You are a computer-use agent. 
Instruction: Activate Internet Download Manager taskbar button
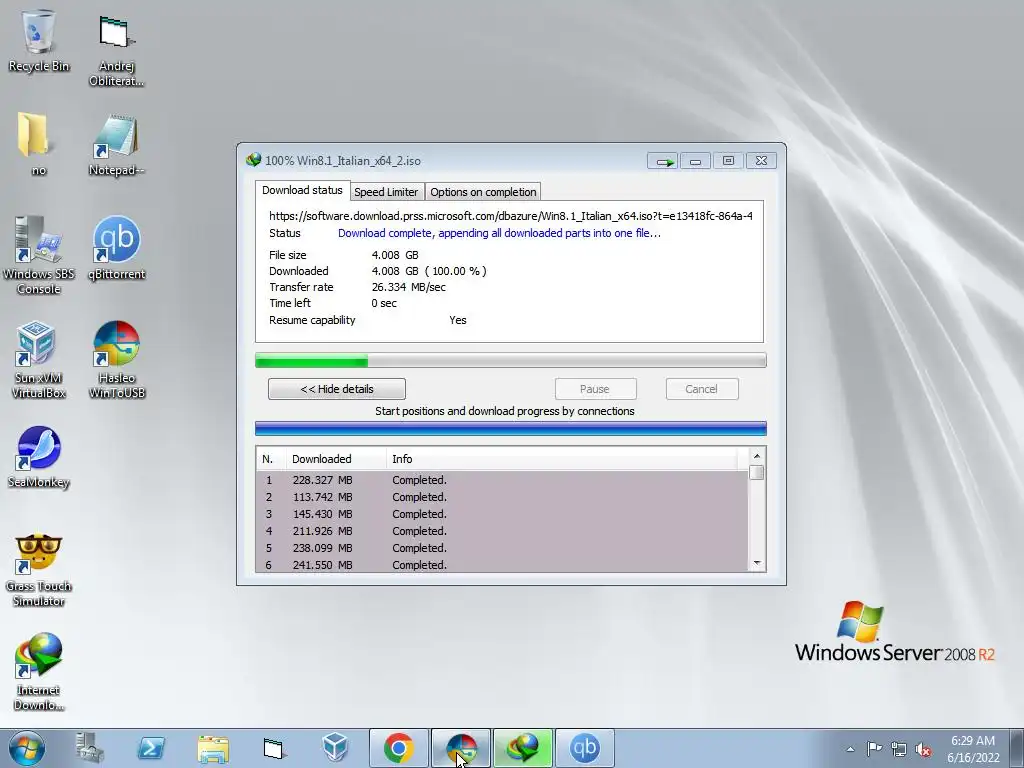523,748
